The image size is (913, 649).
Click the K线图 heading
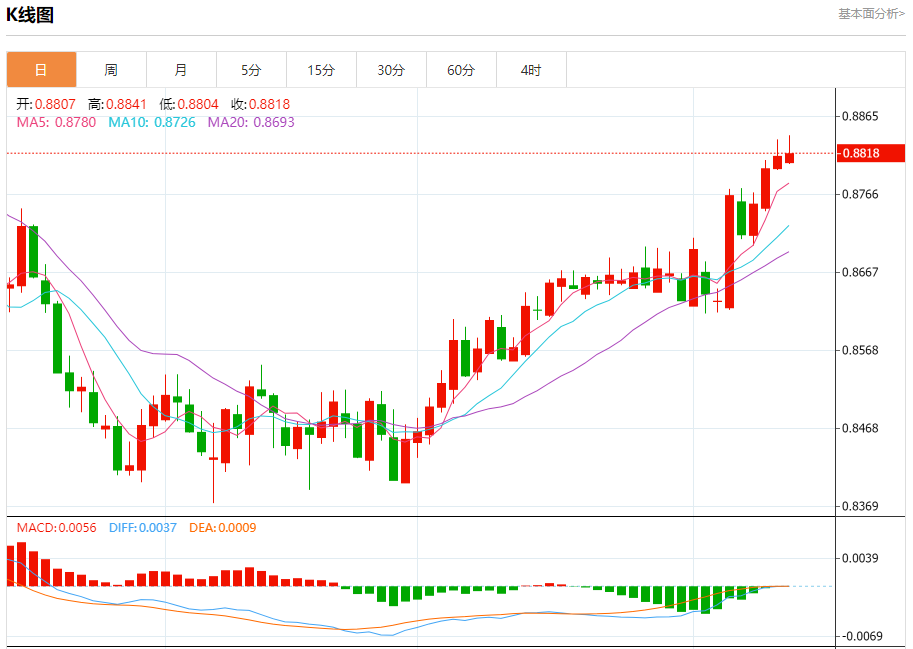(30, 15)
